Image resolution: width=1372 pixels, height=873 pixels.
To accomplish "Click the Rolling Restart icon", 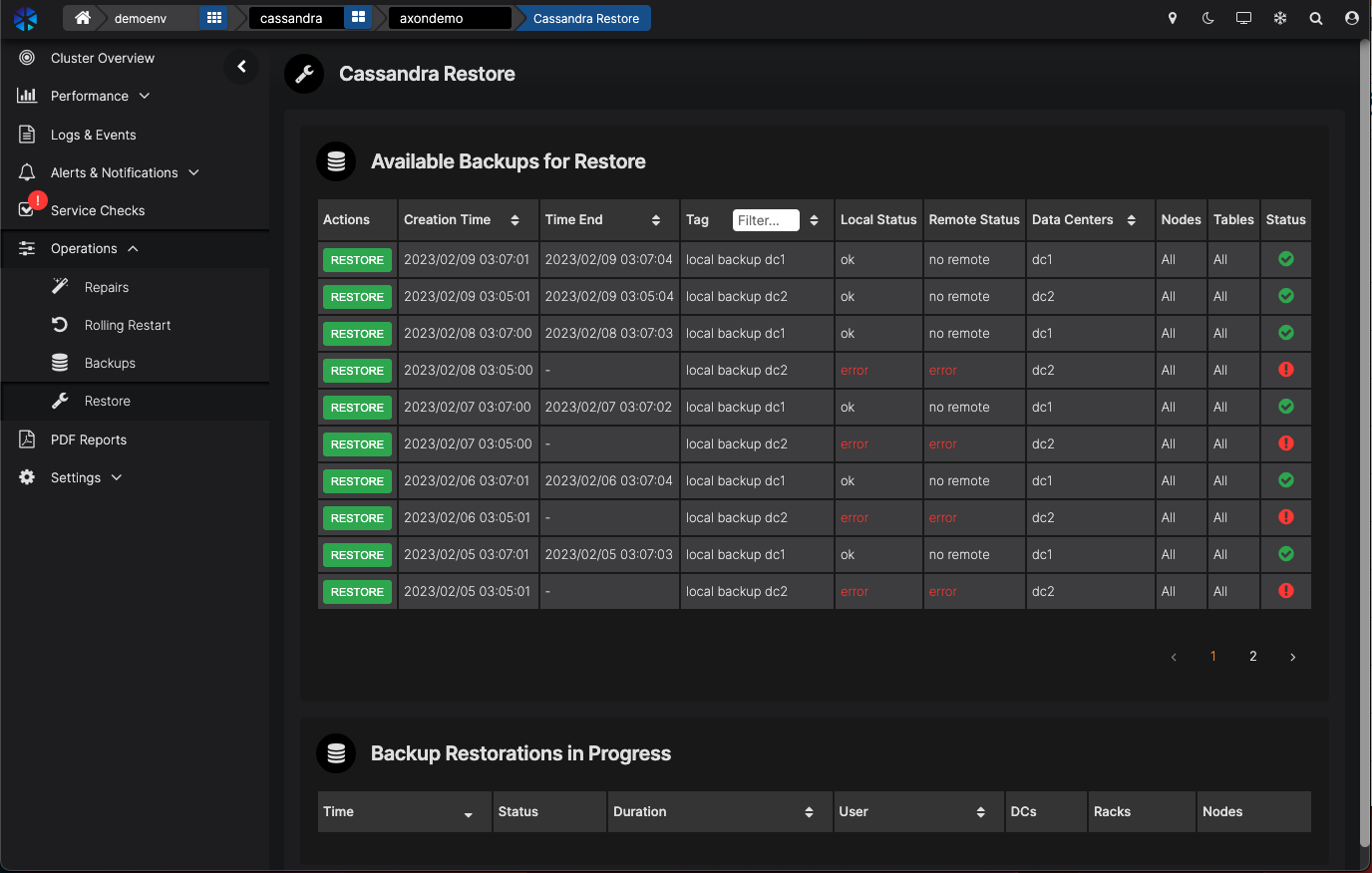I will [x=60, y=325].
